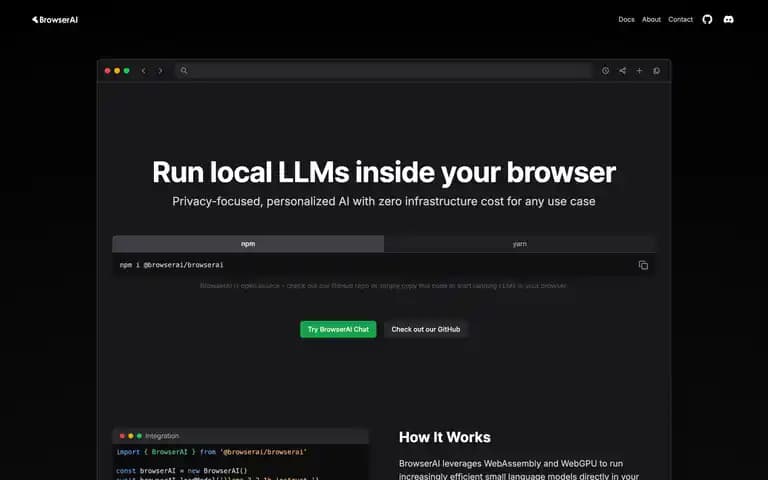768x480 pixels.
Task: Click the open source note below install box
Action: [384, 286]
